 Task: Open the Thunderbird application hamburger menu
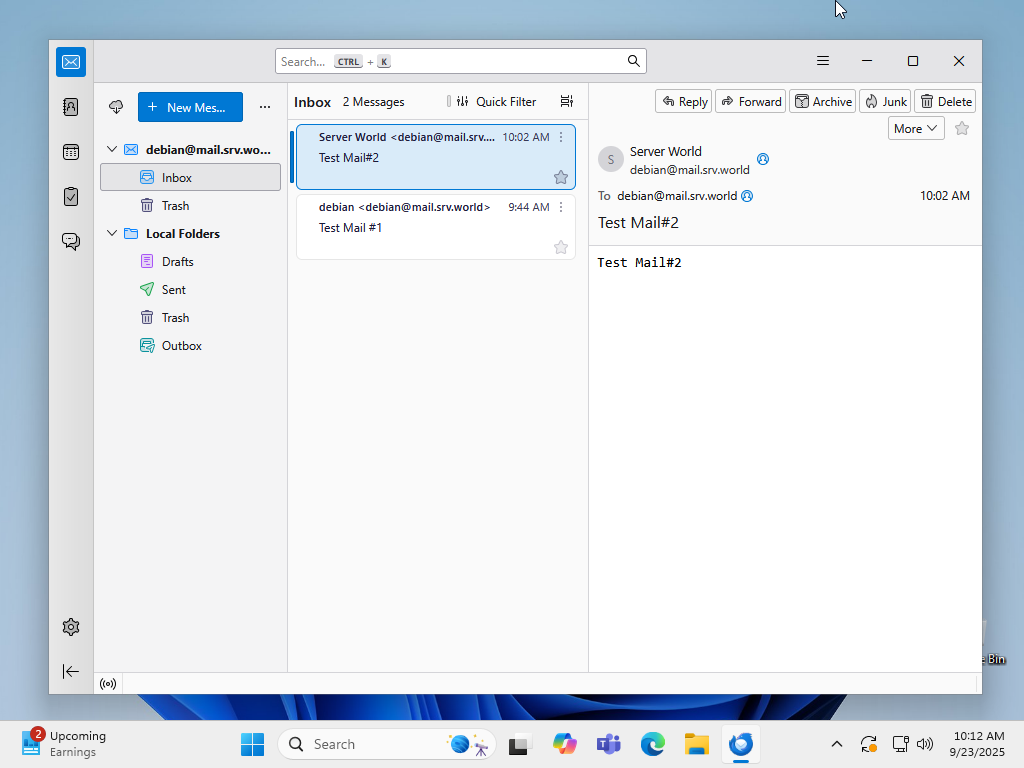(823, 61)
